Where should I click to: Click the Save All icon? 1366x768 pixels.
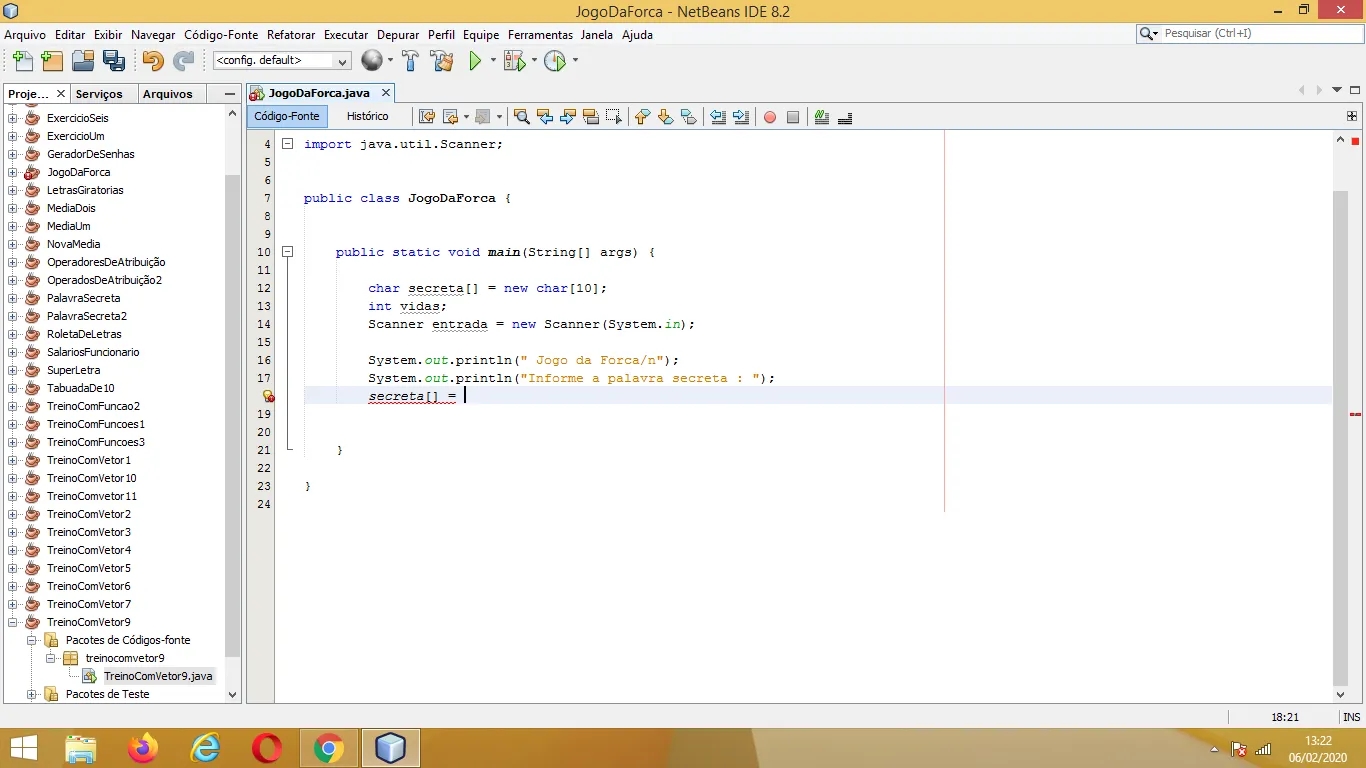pyautogui.click(x=114, y=61)
